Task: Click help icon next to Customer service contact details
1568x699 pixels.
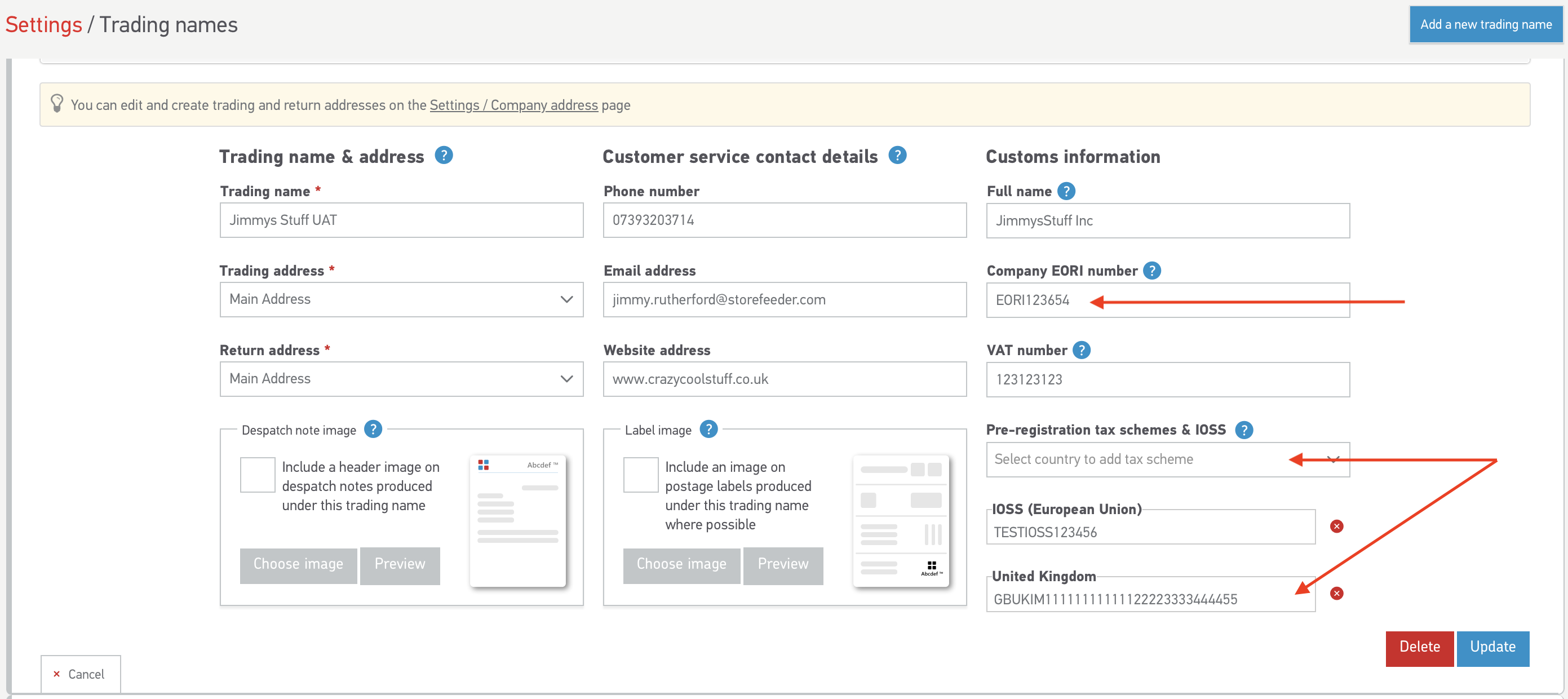Action: coord(897,156)
